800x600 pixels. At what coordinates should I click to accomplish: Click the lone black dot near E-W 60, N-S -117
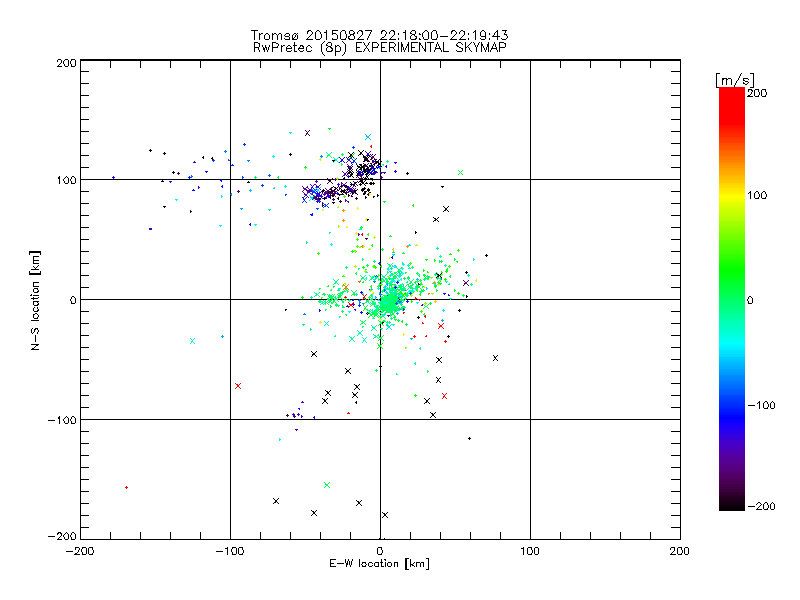click(x=469, y=438)
